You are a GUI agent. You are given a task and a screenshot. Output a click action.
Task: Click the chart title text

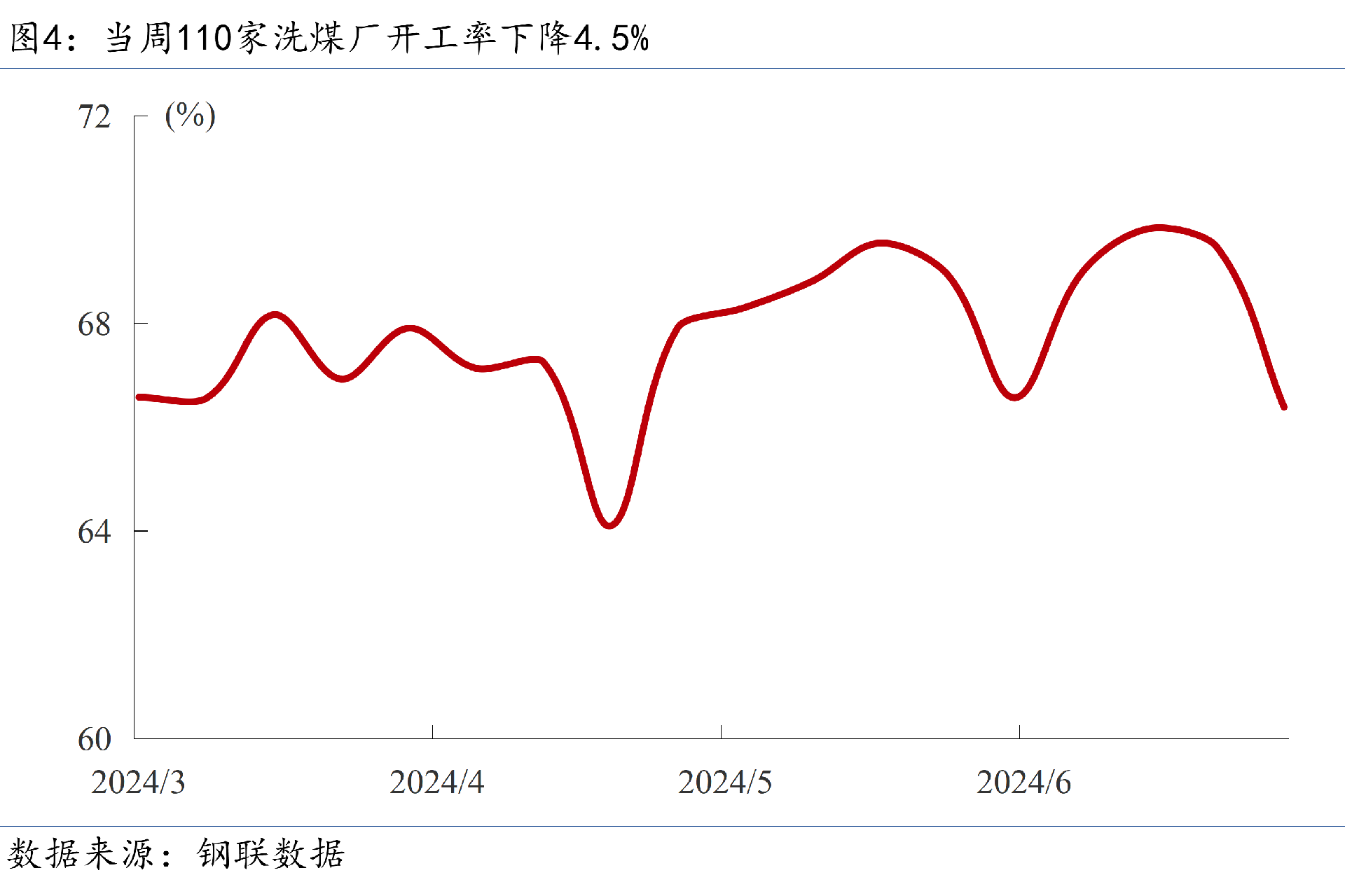click(329, 38)
